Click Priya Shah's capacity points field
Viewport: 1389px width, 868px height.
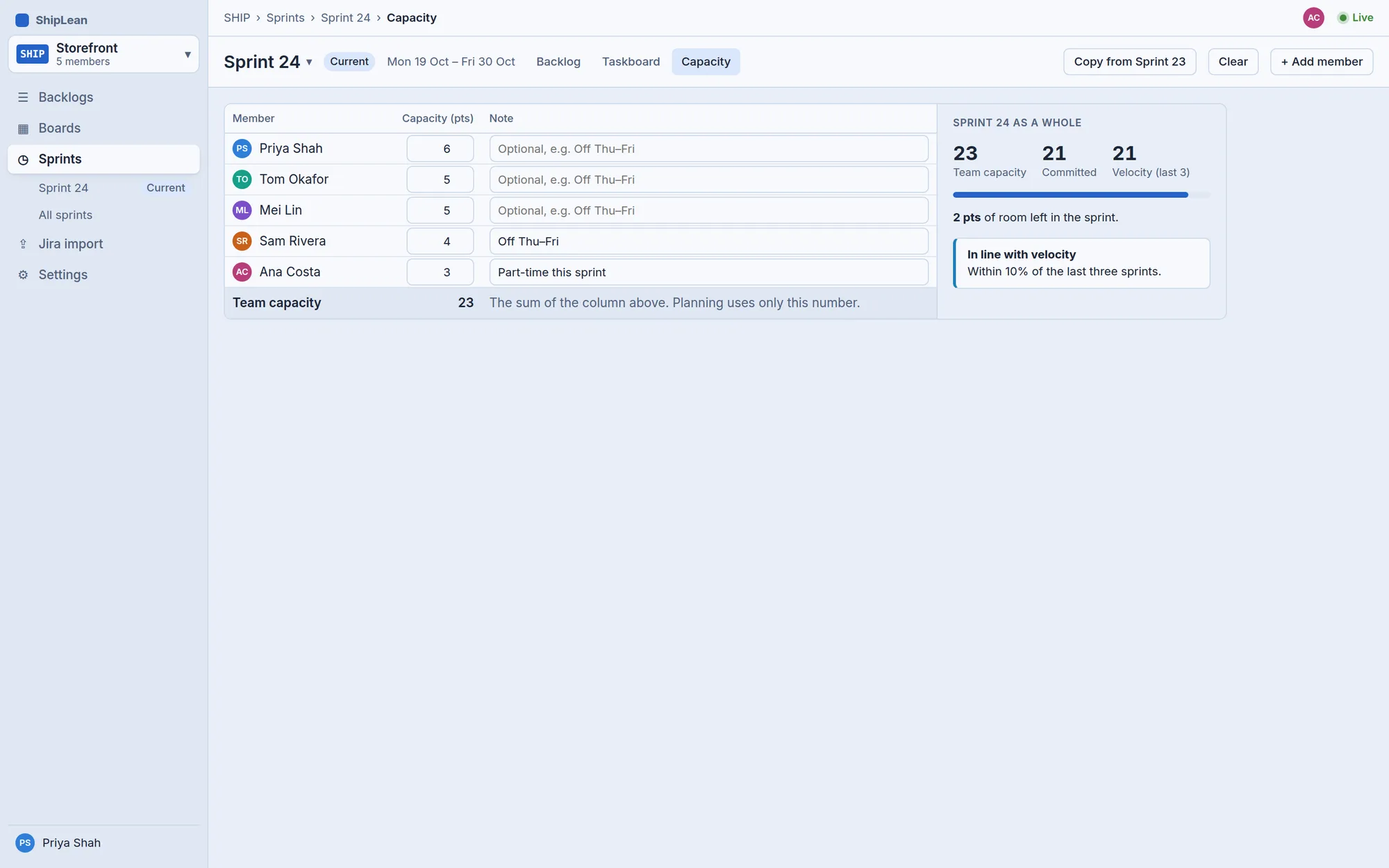pyautogui.click(x=440, y=149)
